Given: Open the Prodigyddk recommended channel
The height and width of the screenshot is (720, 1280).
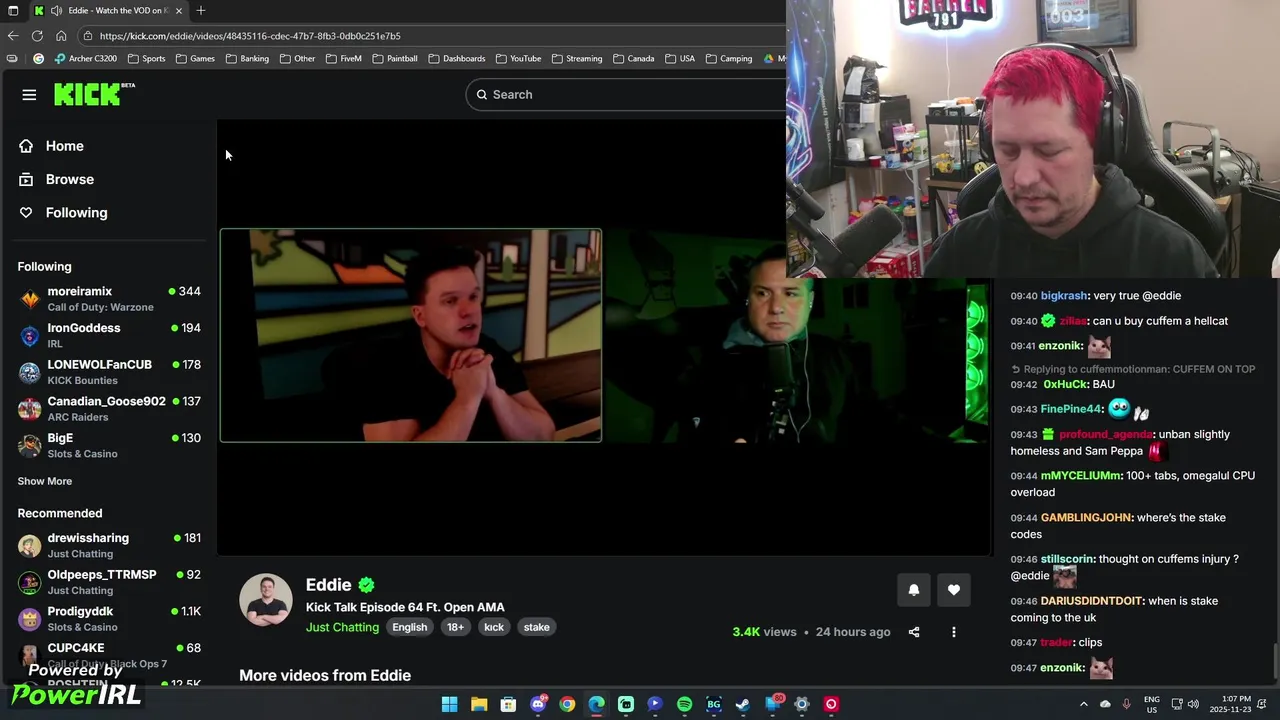Looking at the screenshot, I should pos(109,618).
